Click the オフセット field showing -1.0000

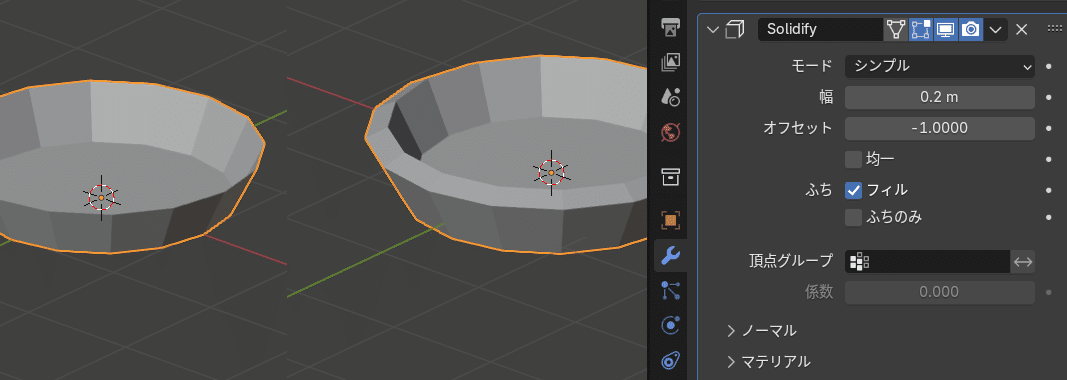[x=940, y=127]
